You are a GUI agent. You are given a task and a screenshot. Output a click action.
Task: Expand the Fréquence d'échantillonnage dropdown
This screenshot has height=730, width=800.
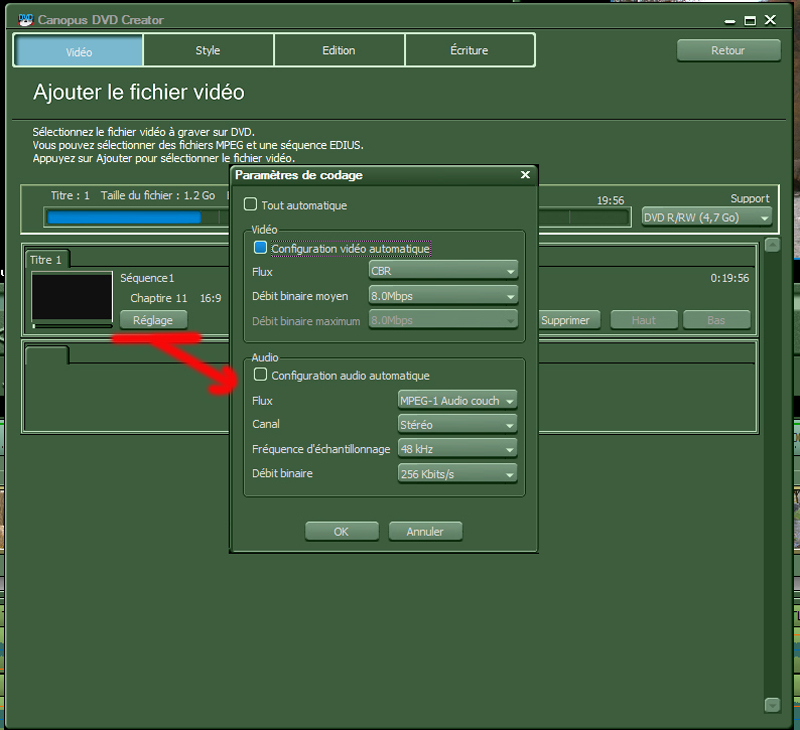457,449
